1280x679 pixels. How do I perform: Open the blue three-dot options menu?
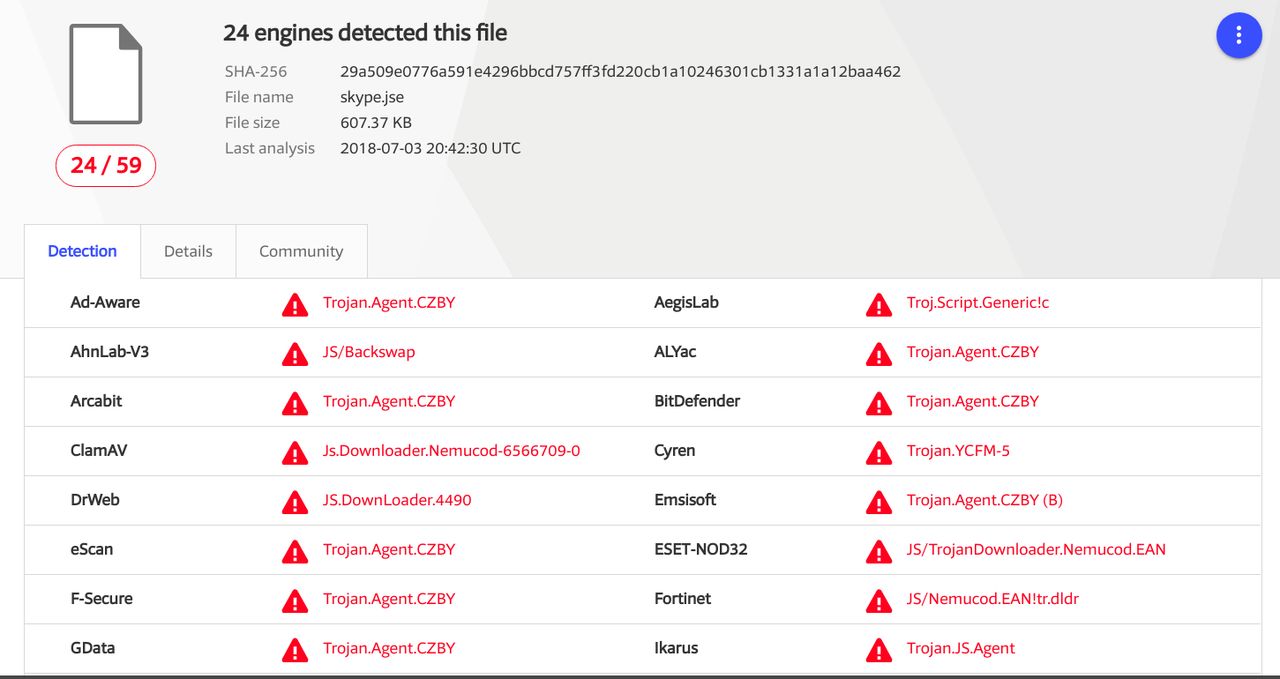(x=1239, y=36)
